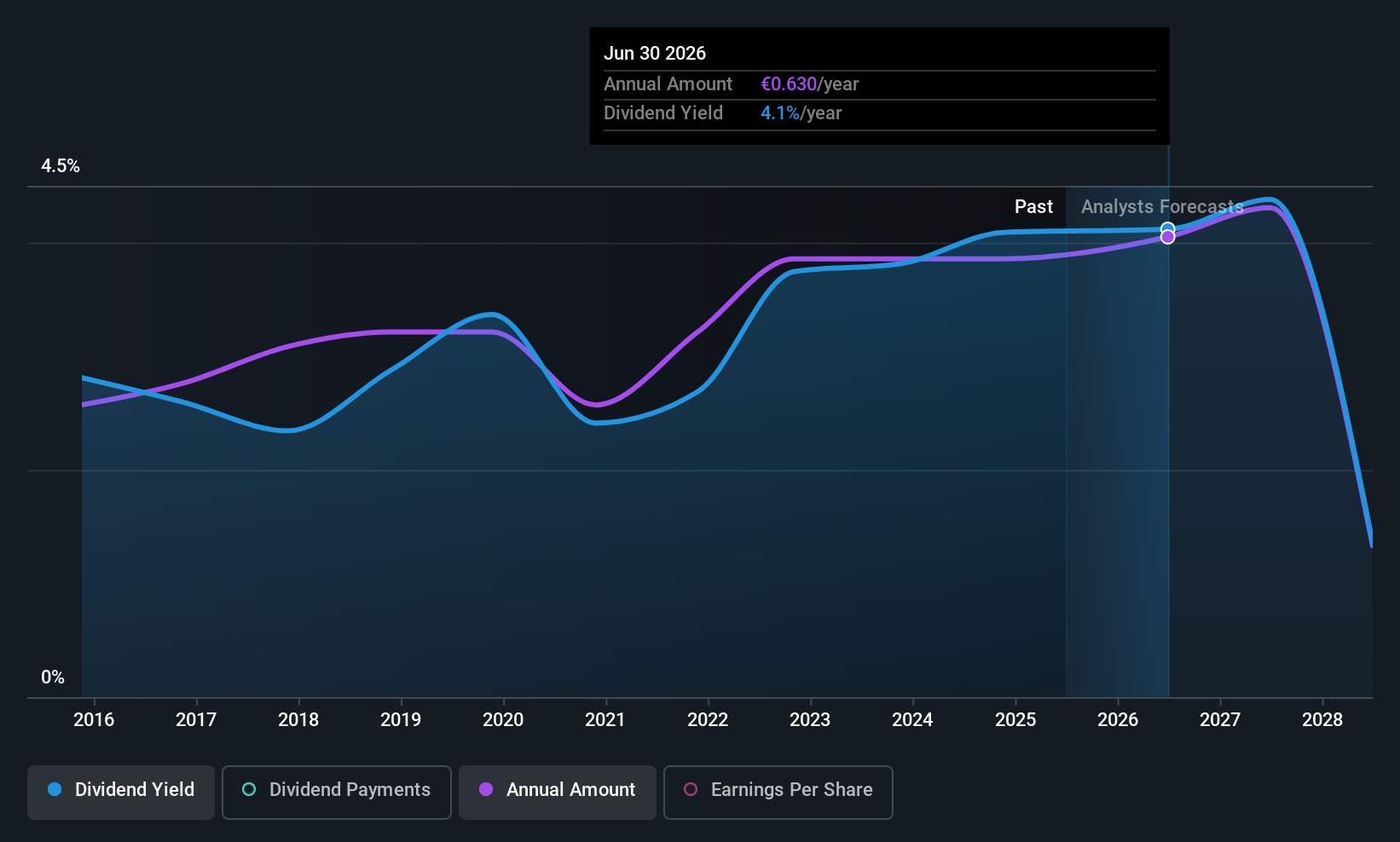The width and height of the screenshot is (1400, 842).
Task: Click the Jun 30 2026 tooltip date
Action: pos(655,54)
